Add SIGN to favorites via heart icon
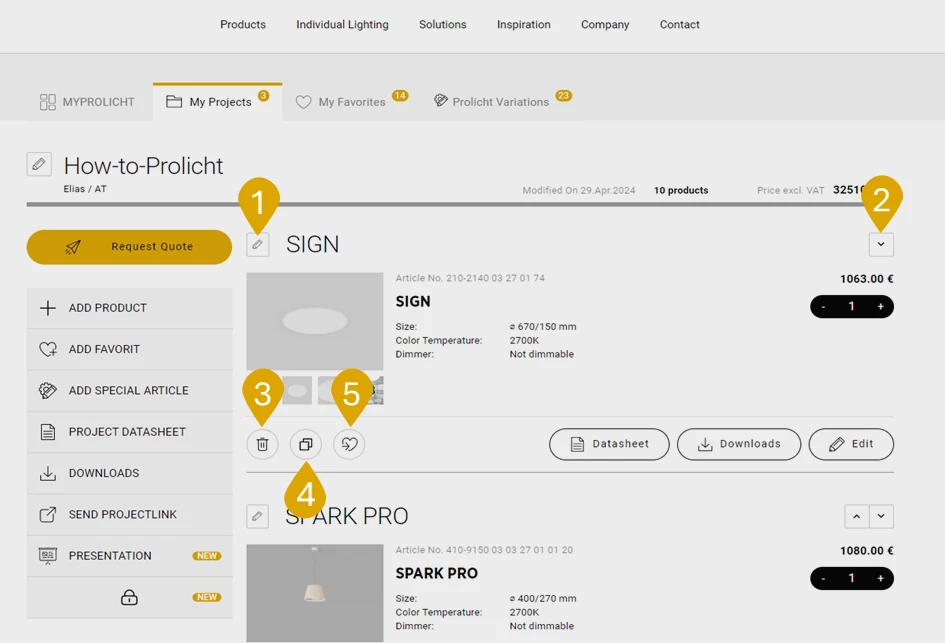Viewport: 945px width, 643px height. point(349,444)
